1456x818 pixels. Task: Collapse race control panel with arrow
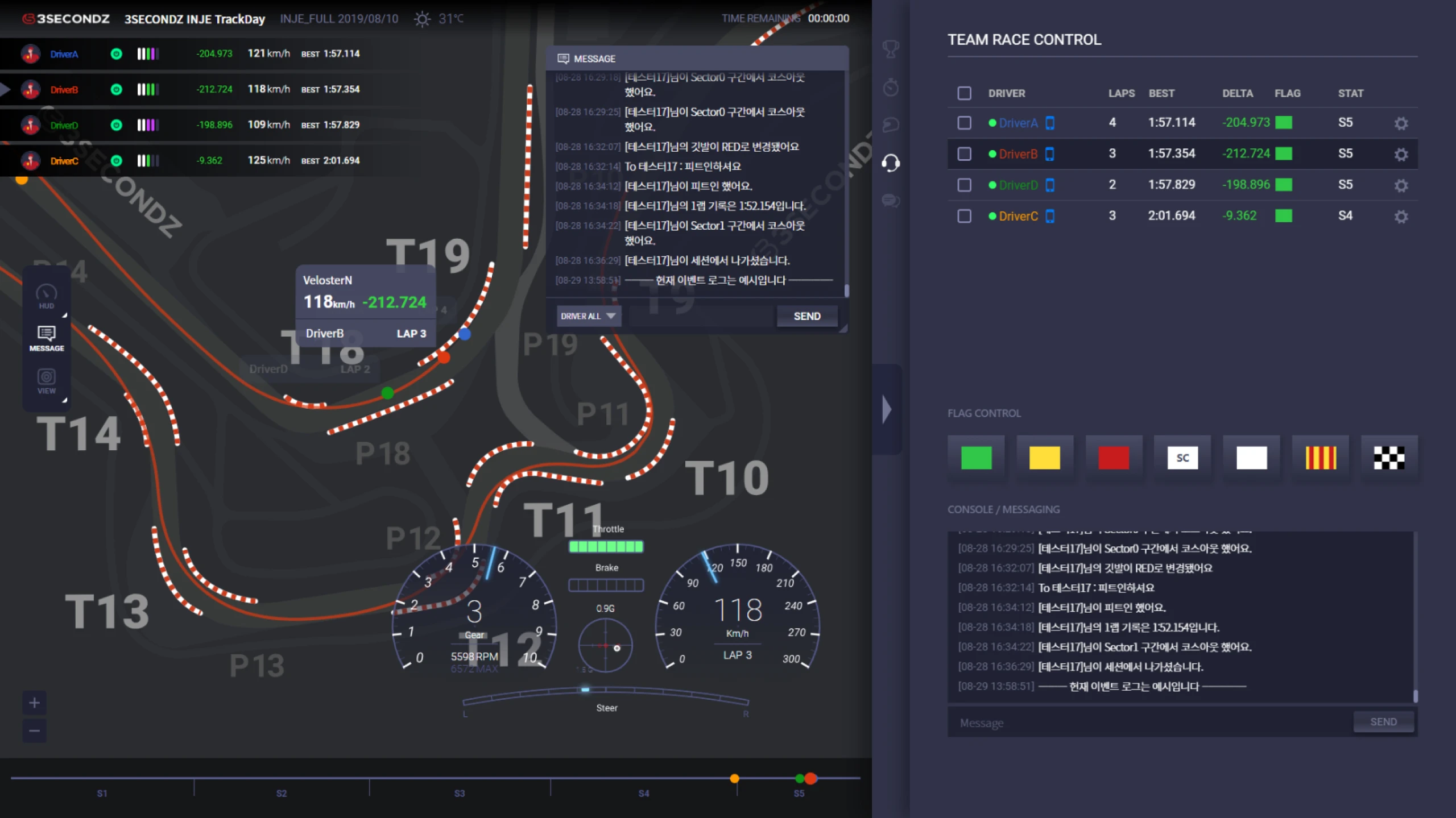tap(887, 409)
